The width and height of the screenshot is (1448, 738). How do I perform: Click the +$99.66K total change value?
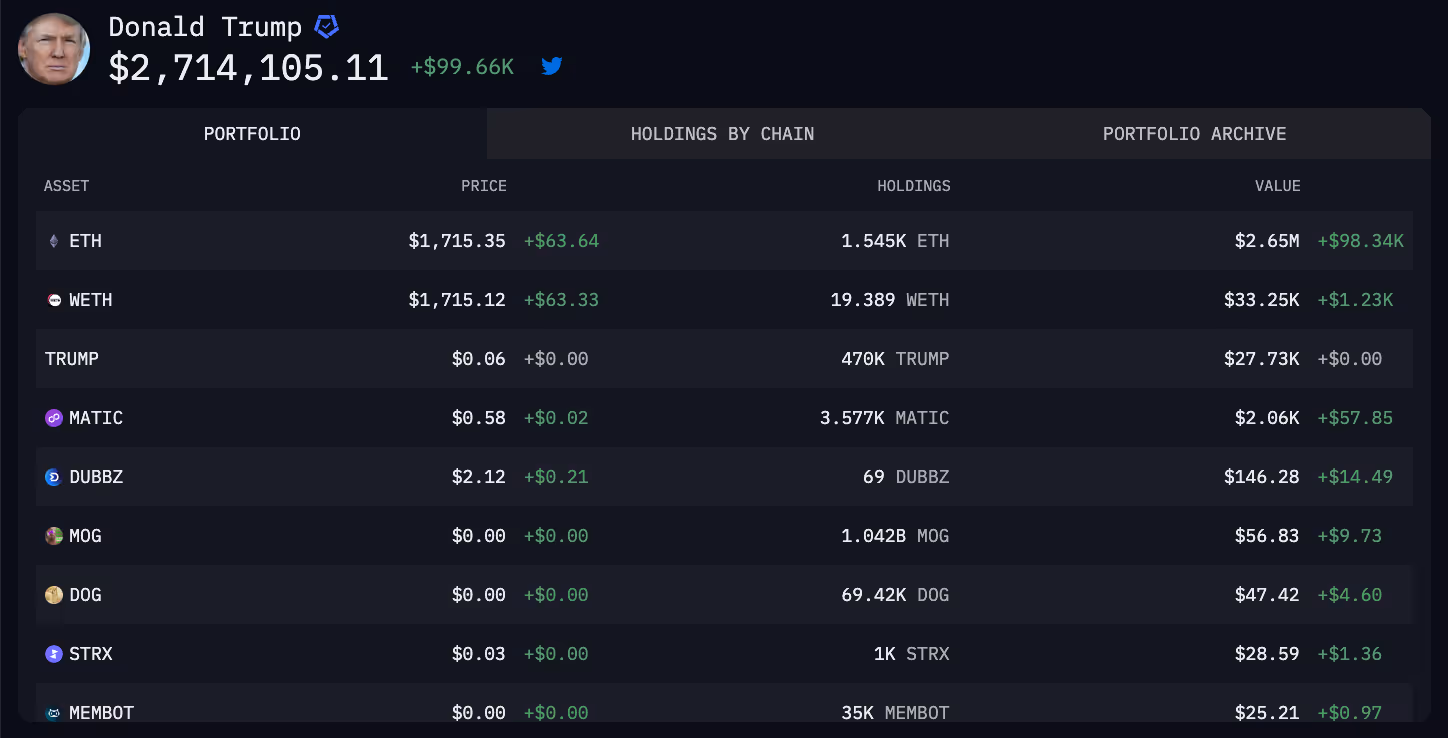click(x=462, y=67)
